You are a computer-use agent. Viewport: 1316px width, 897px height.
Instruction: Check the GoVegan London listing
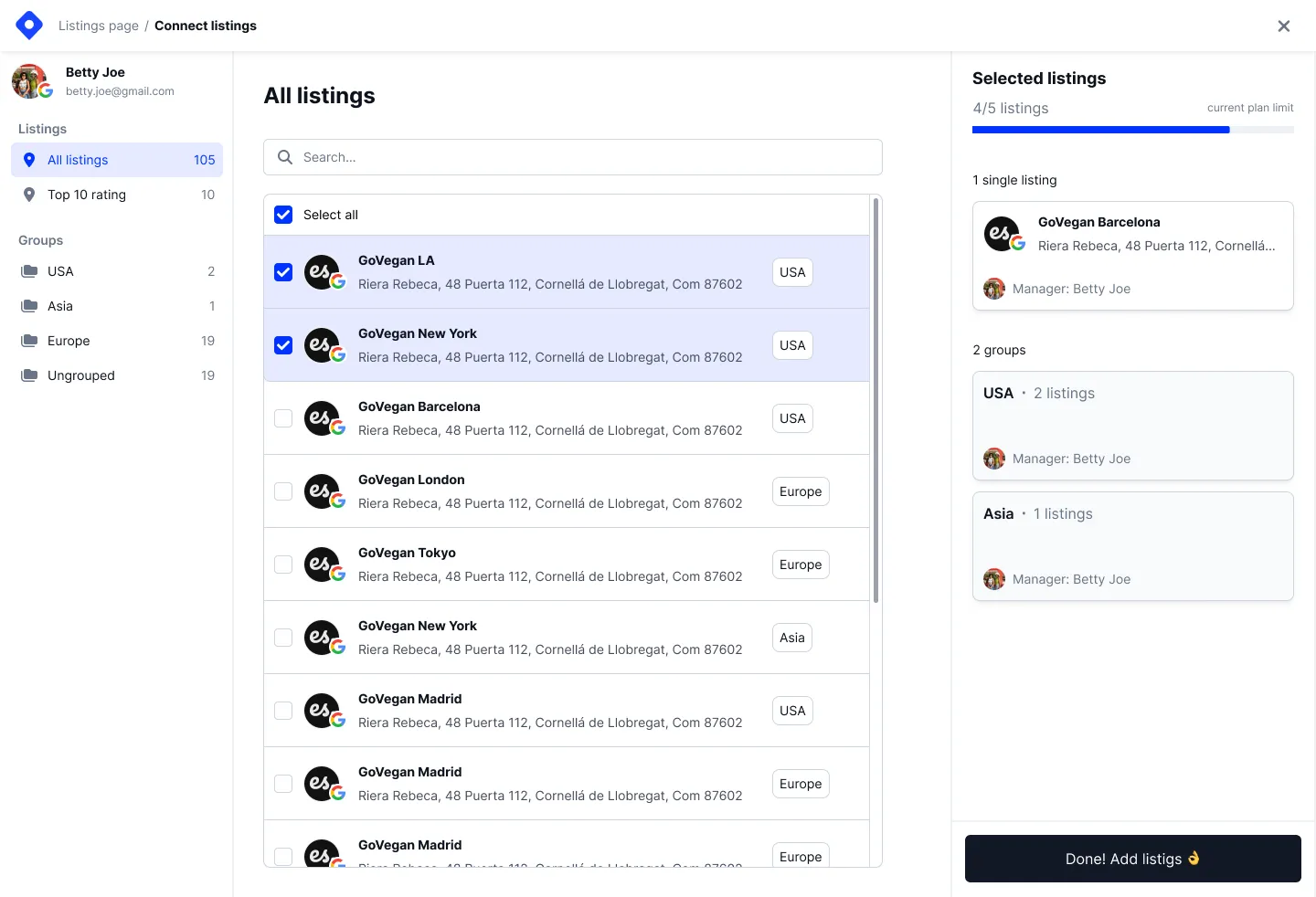(283, 491)
